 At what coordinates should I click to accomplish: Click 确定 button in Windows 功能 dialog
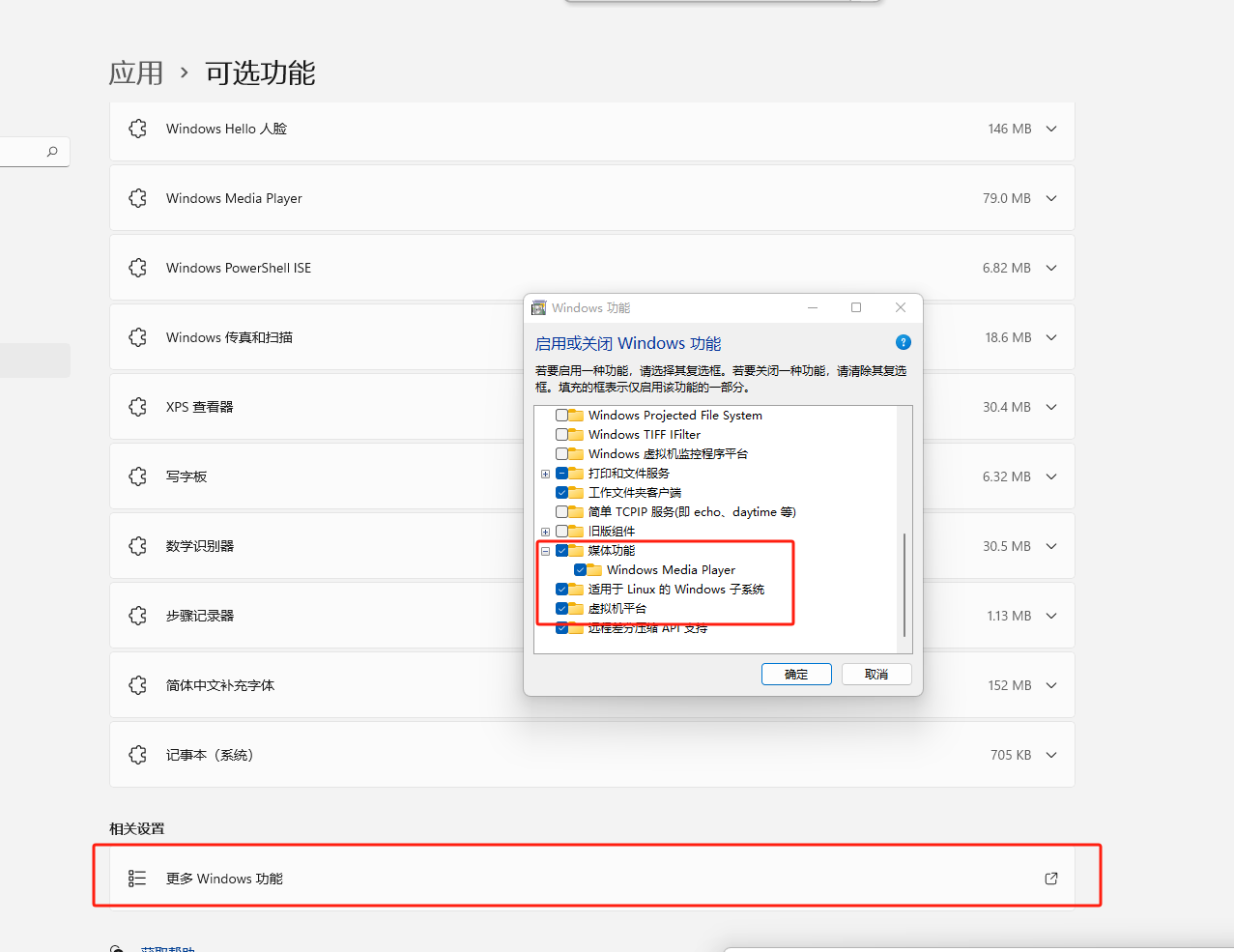click(x=796, y=675)
